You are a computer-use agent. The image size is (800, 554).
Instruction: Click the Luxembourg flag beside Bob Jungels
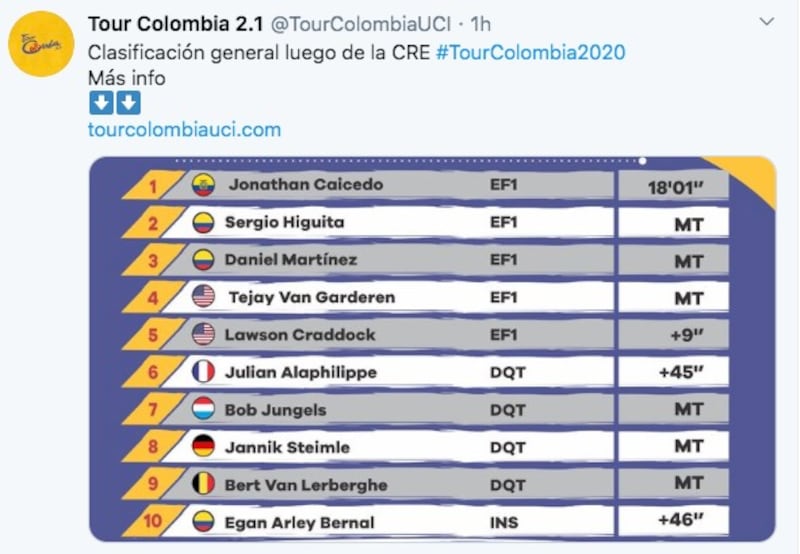pyautogui.click(x=203, y=409)
